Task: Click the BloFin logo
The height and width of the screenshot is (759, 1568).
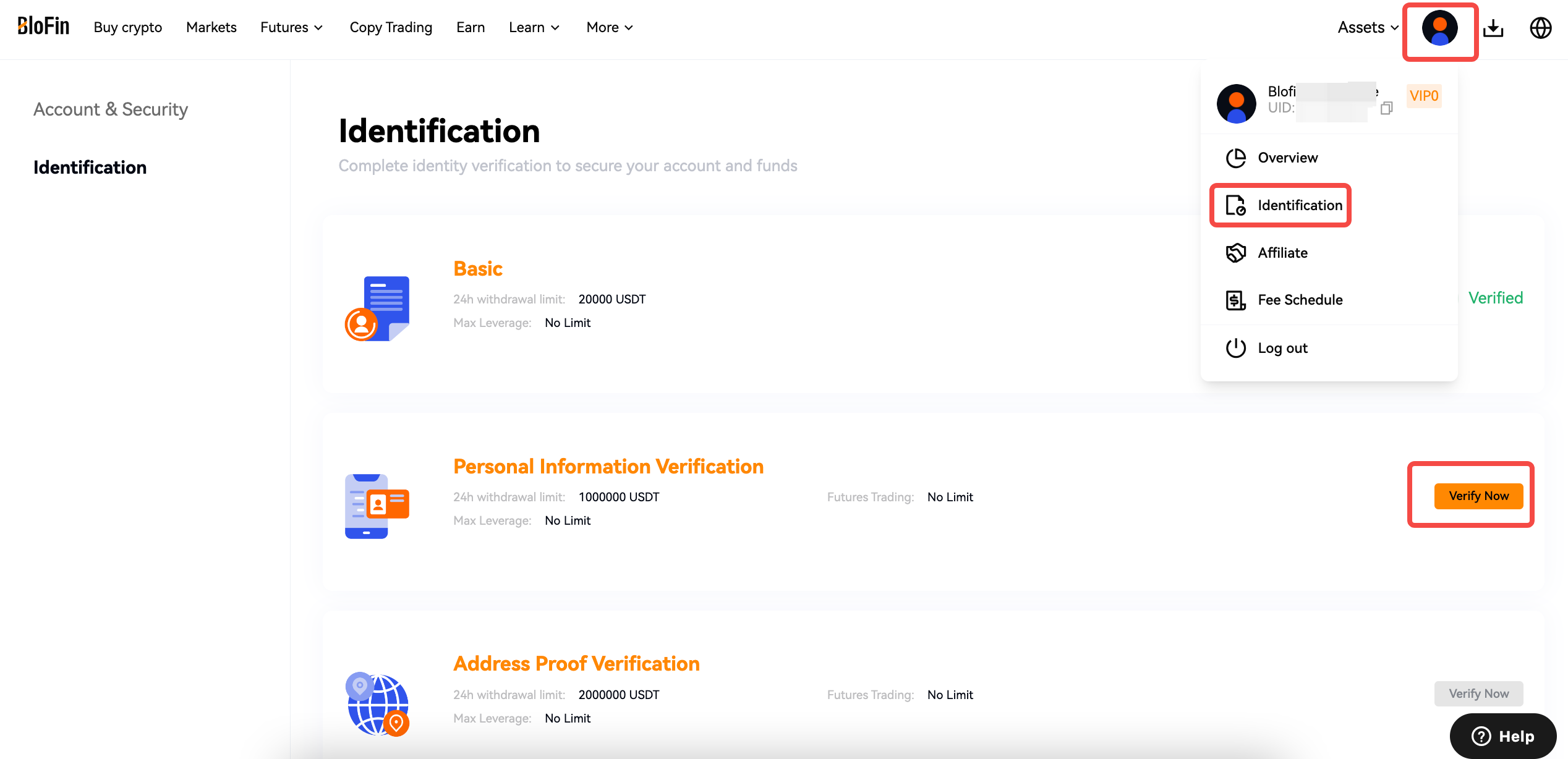Action: (x=43, y=27)
